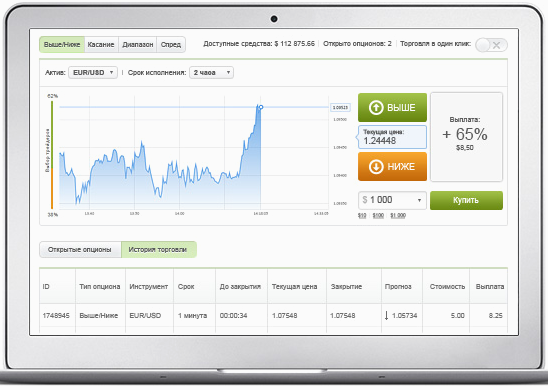
Task: Click the green Купить button
Action: click(x=466, y=200)
